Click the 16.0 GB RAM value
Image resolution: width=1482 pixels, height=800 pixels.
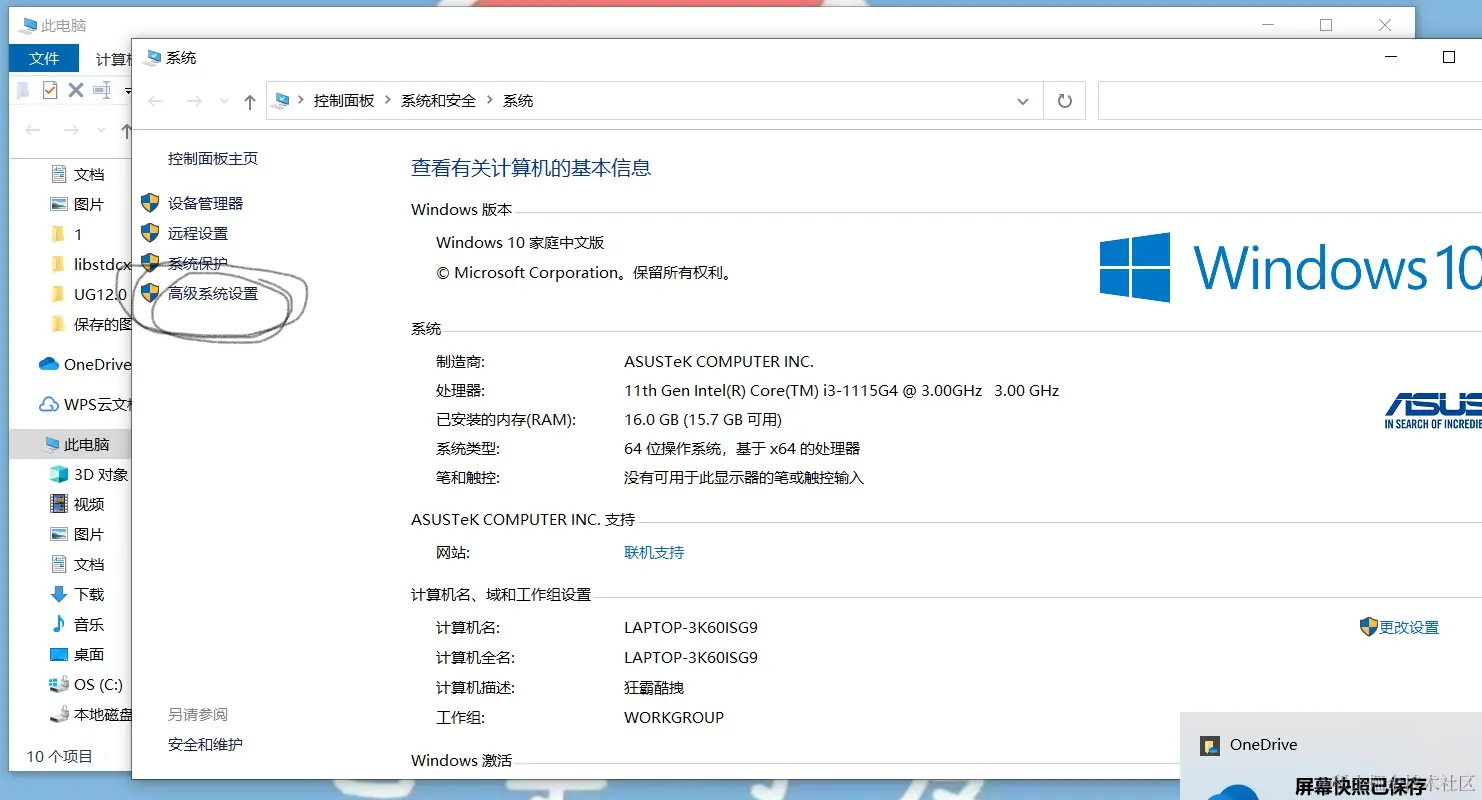[703, 419]
